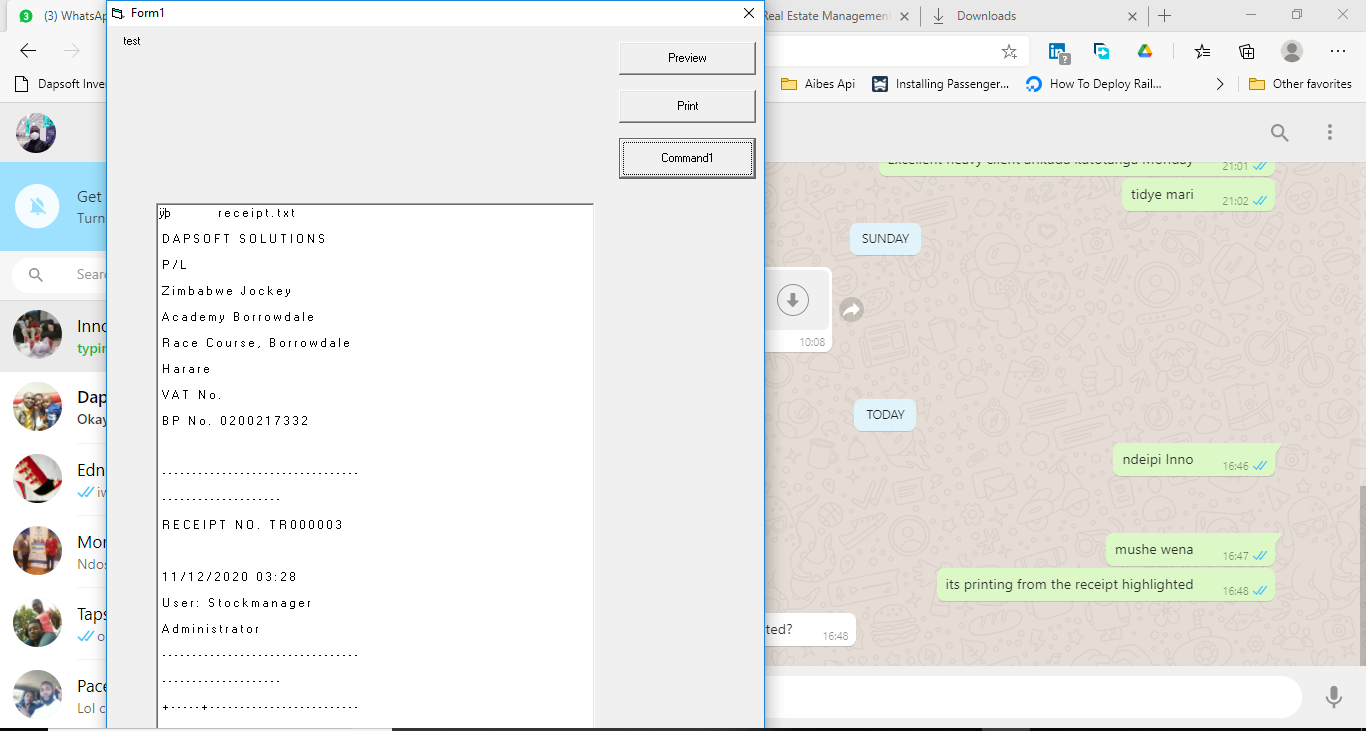Open Installing Passenger bookmark
This screenshot has width=1366, height=731.
942,84
